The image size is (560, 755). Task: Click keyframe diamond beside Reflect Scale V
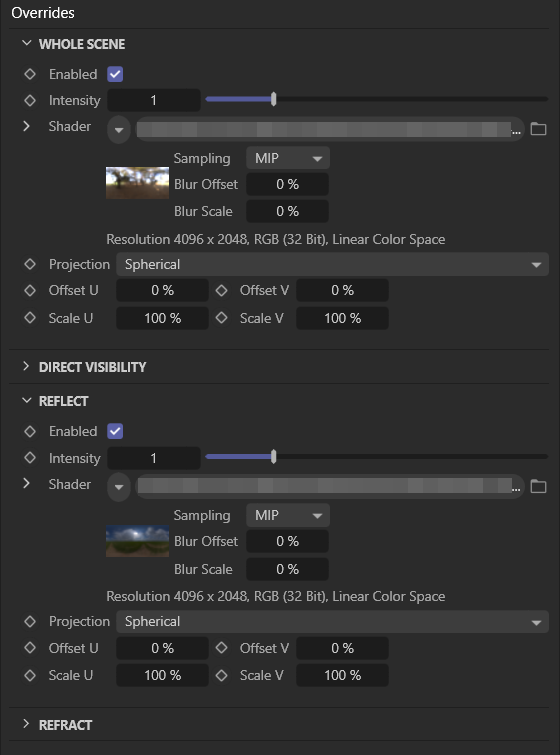coord(221,675)
